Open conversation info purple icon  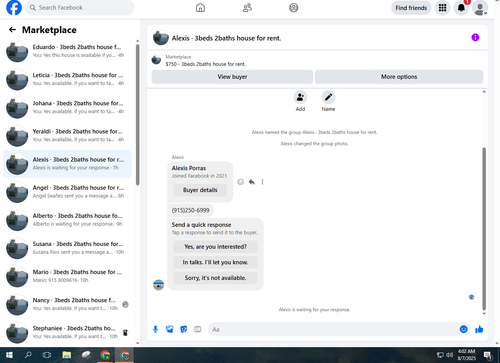tap(475, 37)
